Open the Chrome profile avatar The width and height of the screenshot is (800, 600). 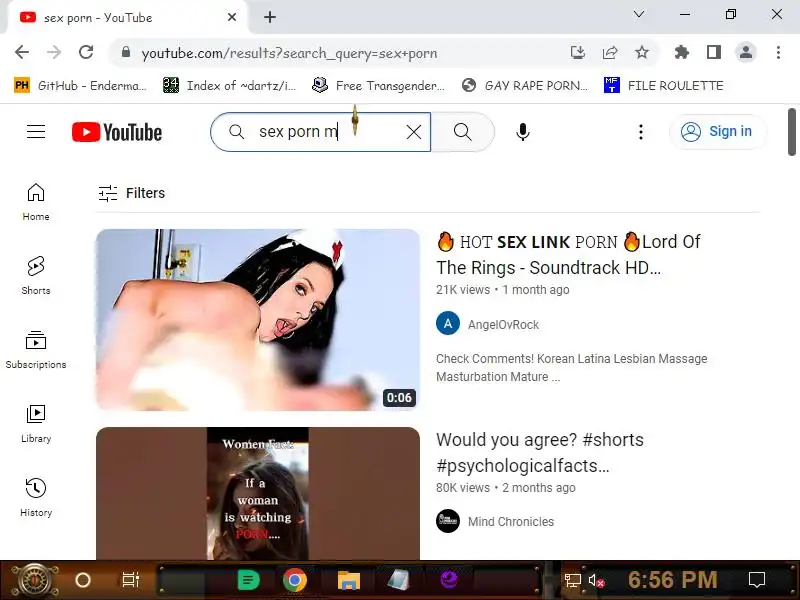[x=745, y=53]
